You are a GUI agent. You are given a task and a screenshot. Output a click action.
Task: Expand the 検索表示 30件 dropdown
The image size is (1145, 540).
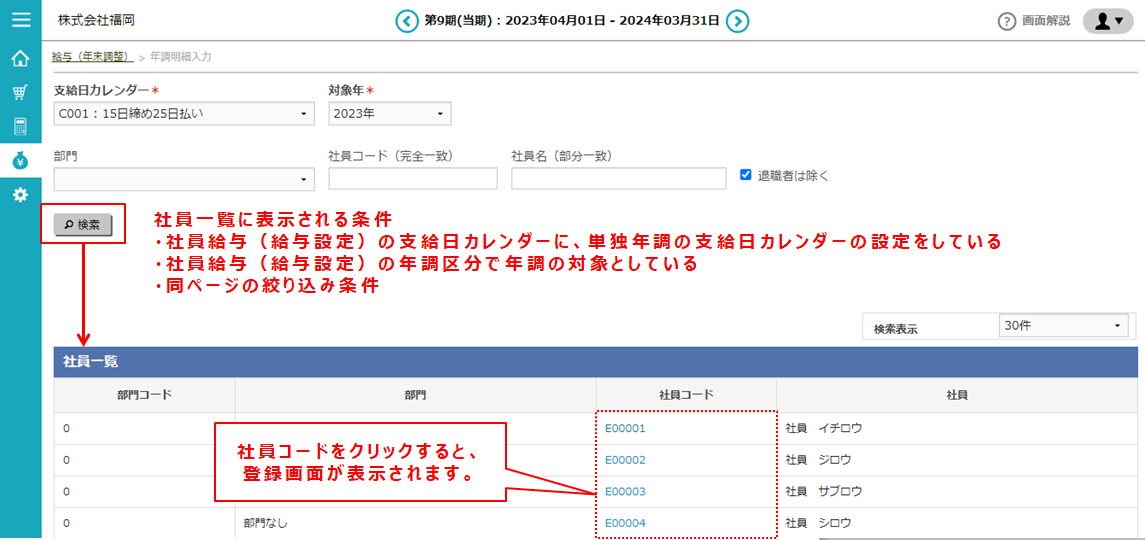[1062, 326]
